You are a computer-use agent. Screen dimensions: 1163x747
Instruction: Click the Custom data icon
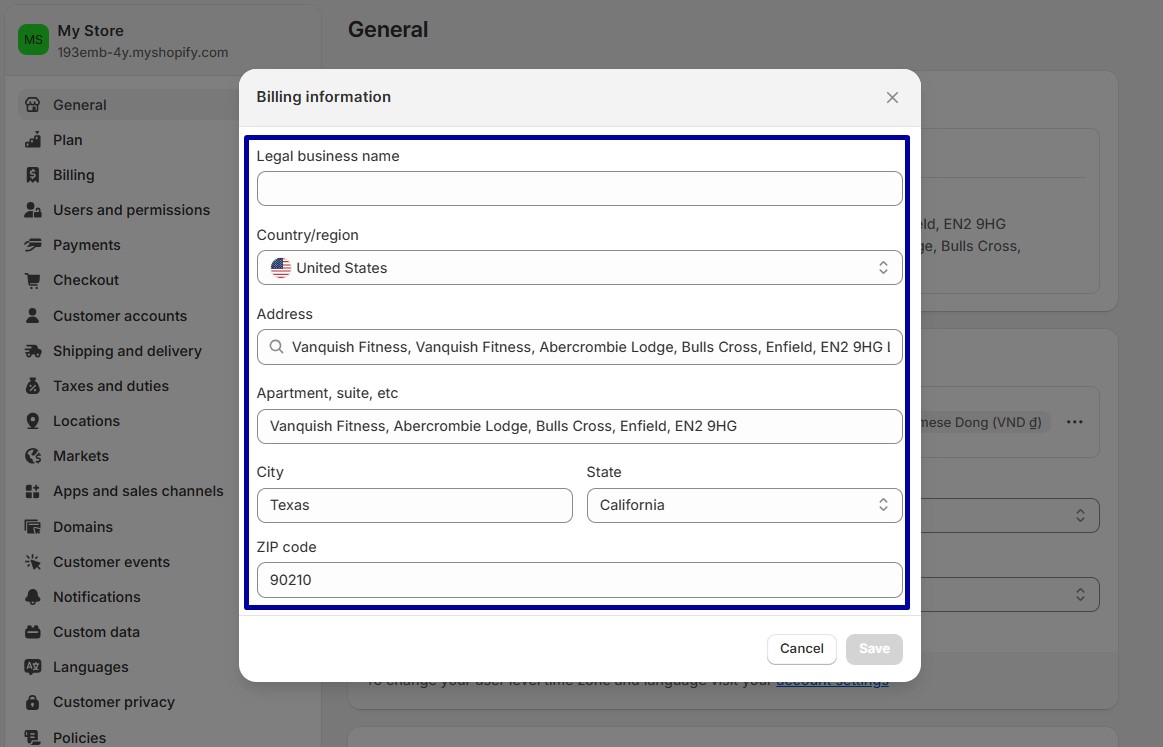coord(33,632)
